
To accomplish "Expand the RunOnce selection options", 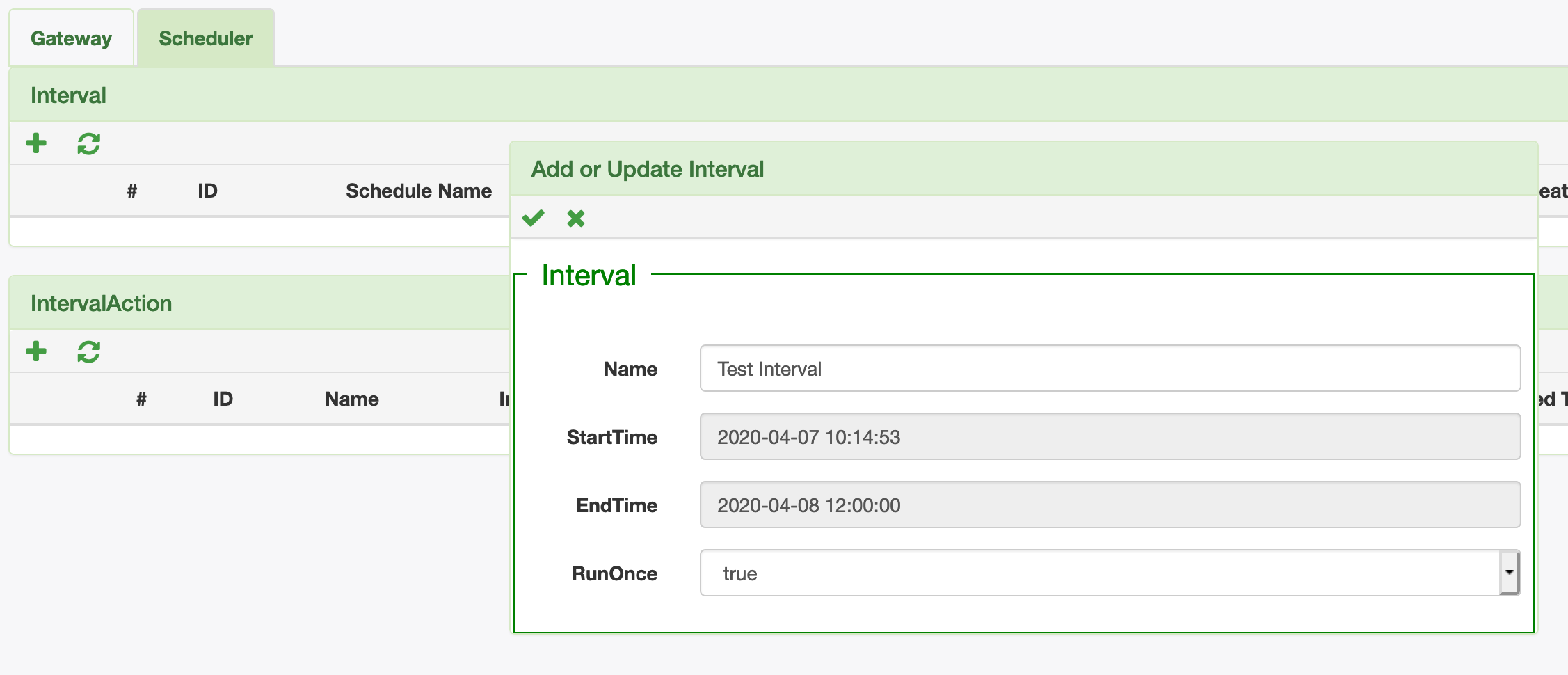I will (1508, 573).
